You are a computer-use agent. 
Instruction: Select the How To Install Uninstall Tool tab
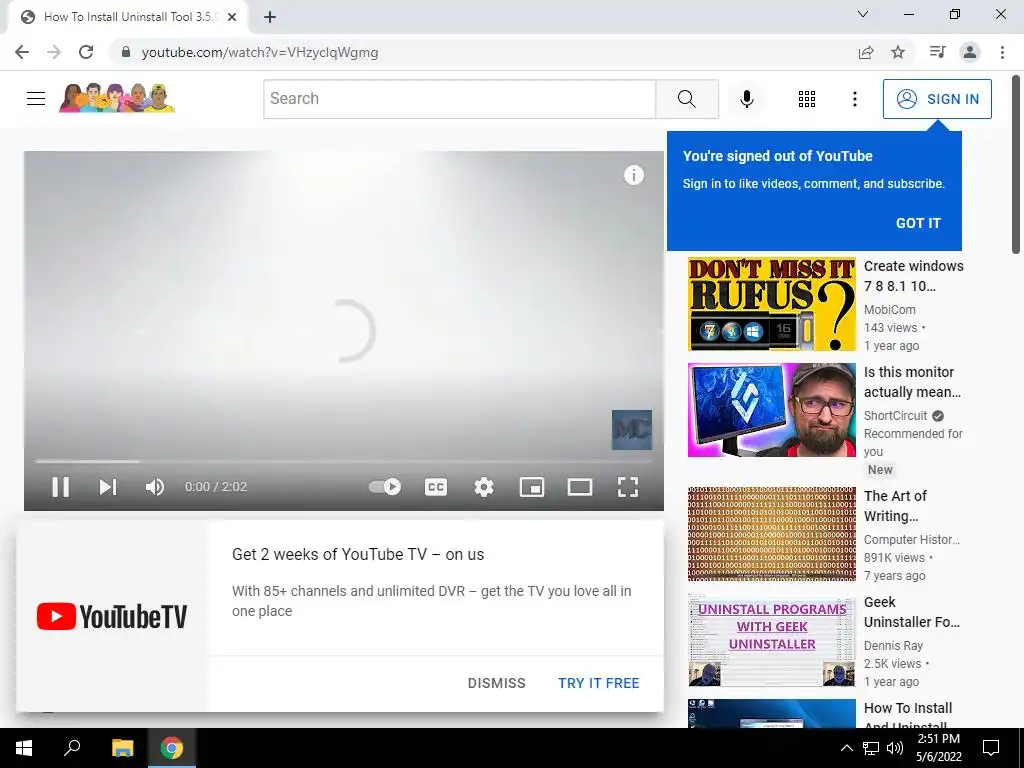click(x=127, y=17)
